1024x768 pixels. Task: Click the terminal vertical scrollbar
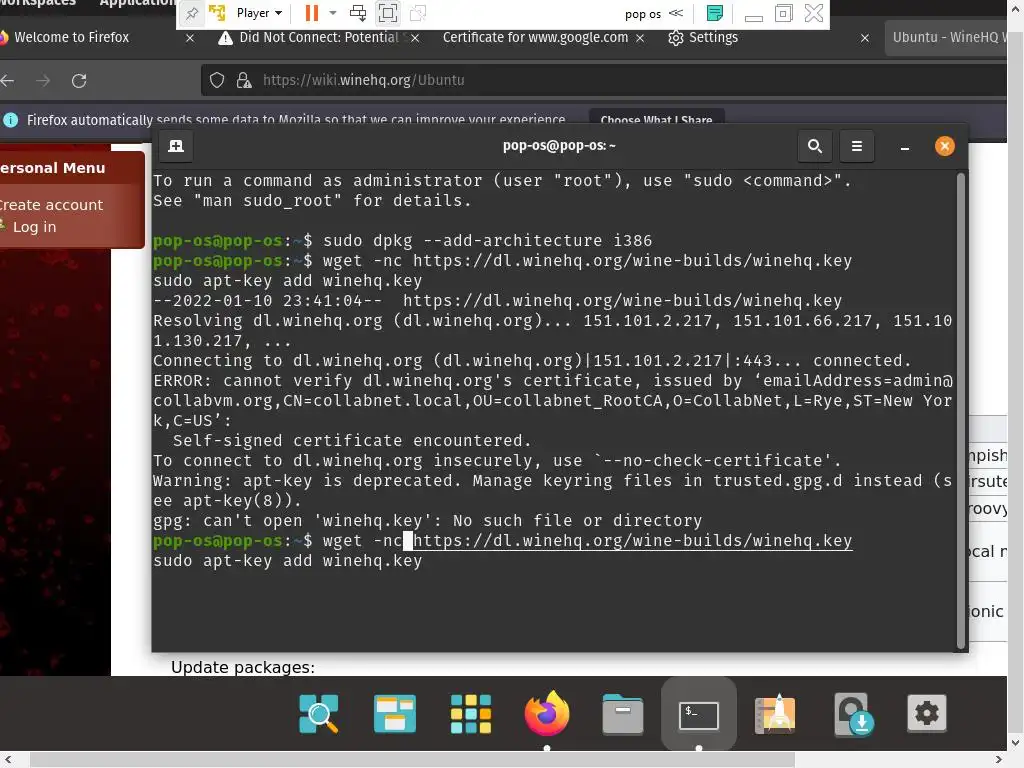pos(960,410)
